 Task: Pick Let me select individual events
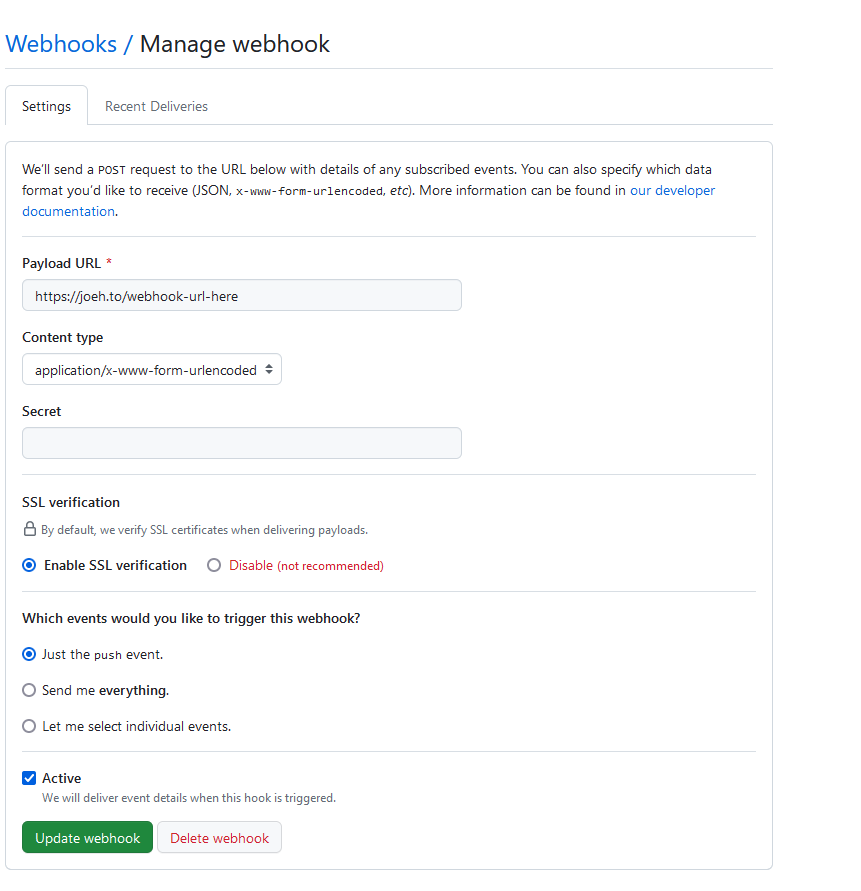[30, 727]
